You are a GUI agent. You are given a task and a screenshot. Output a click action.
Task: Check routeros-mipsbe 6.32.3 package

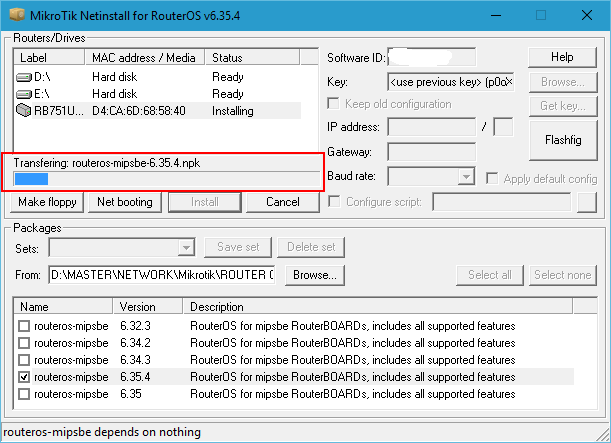point(24,326)
